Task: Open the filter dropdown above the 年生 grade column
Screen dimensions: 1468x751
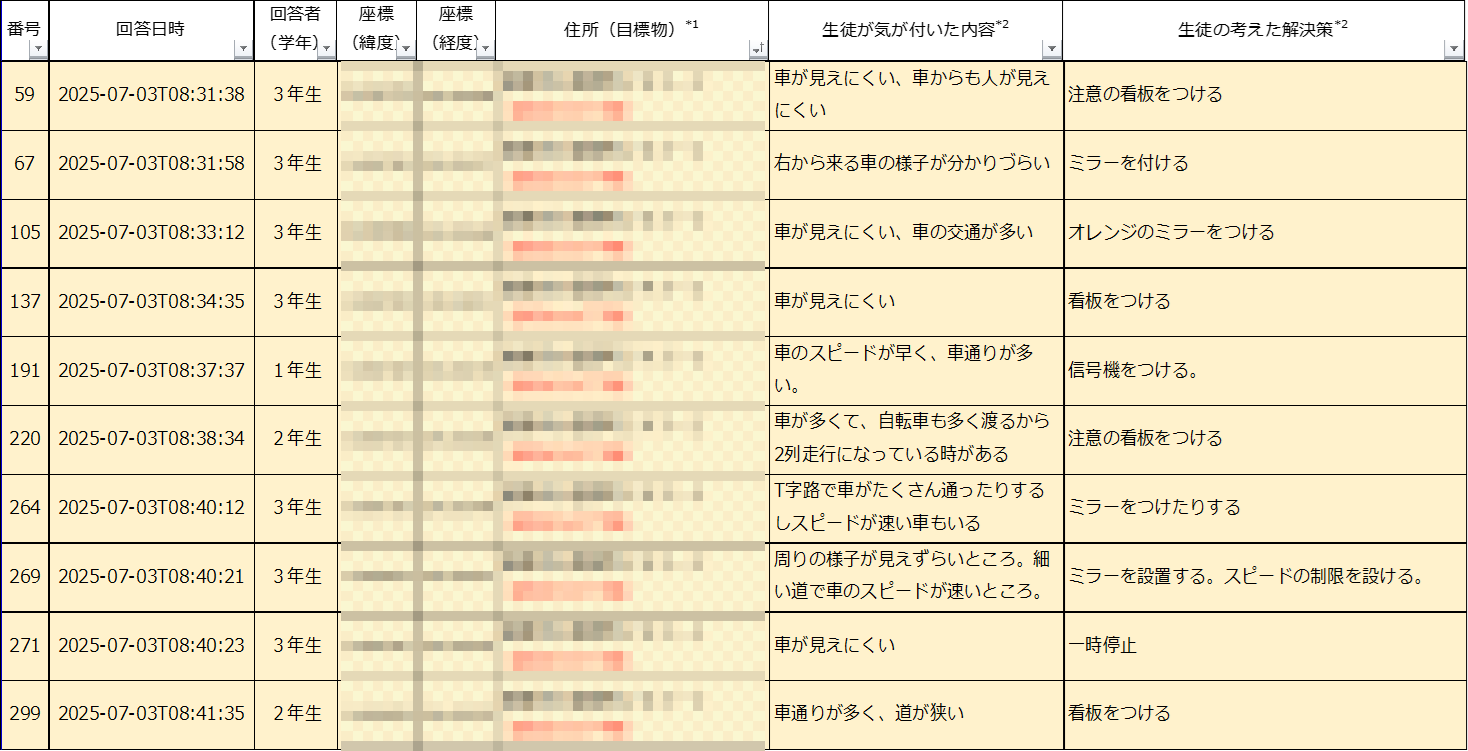Action: 326,49
